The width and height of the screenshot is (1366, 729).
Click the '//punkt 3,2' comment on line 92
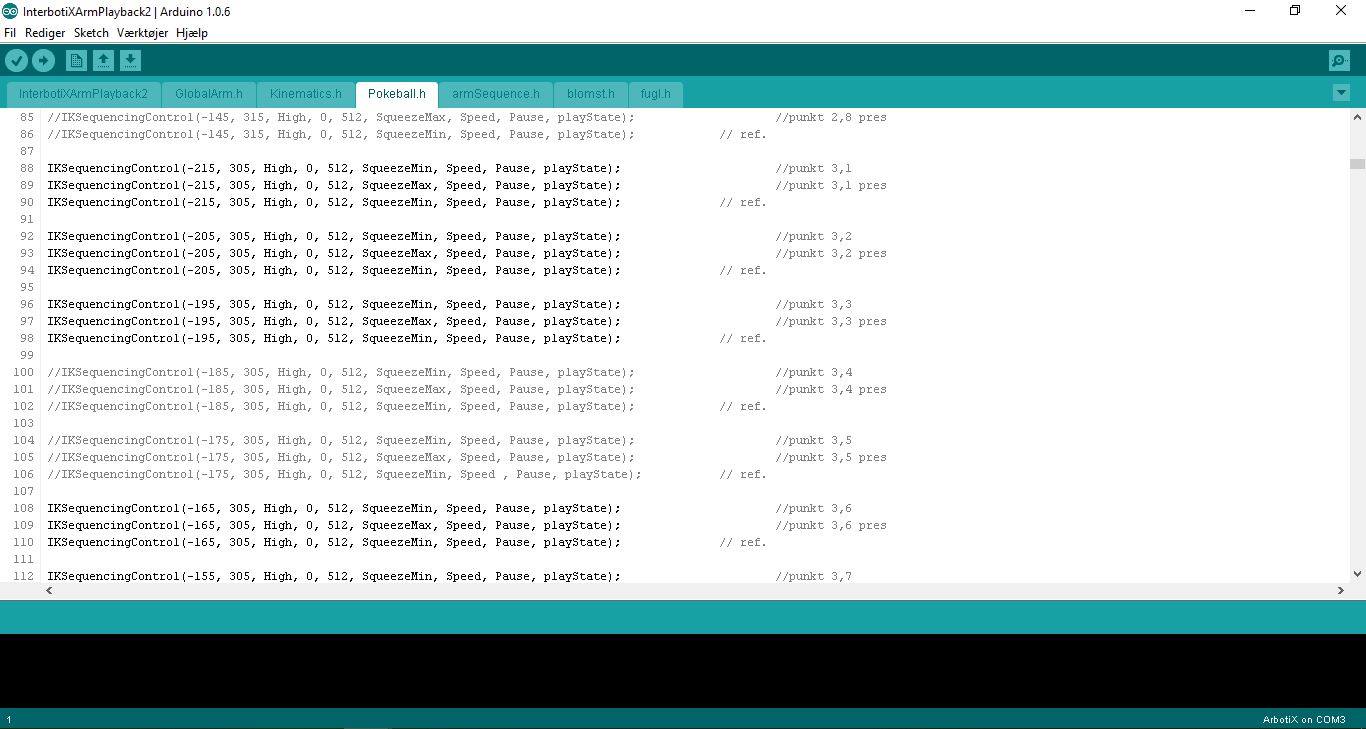[x=814, y=236]
